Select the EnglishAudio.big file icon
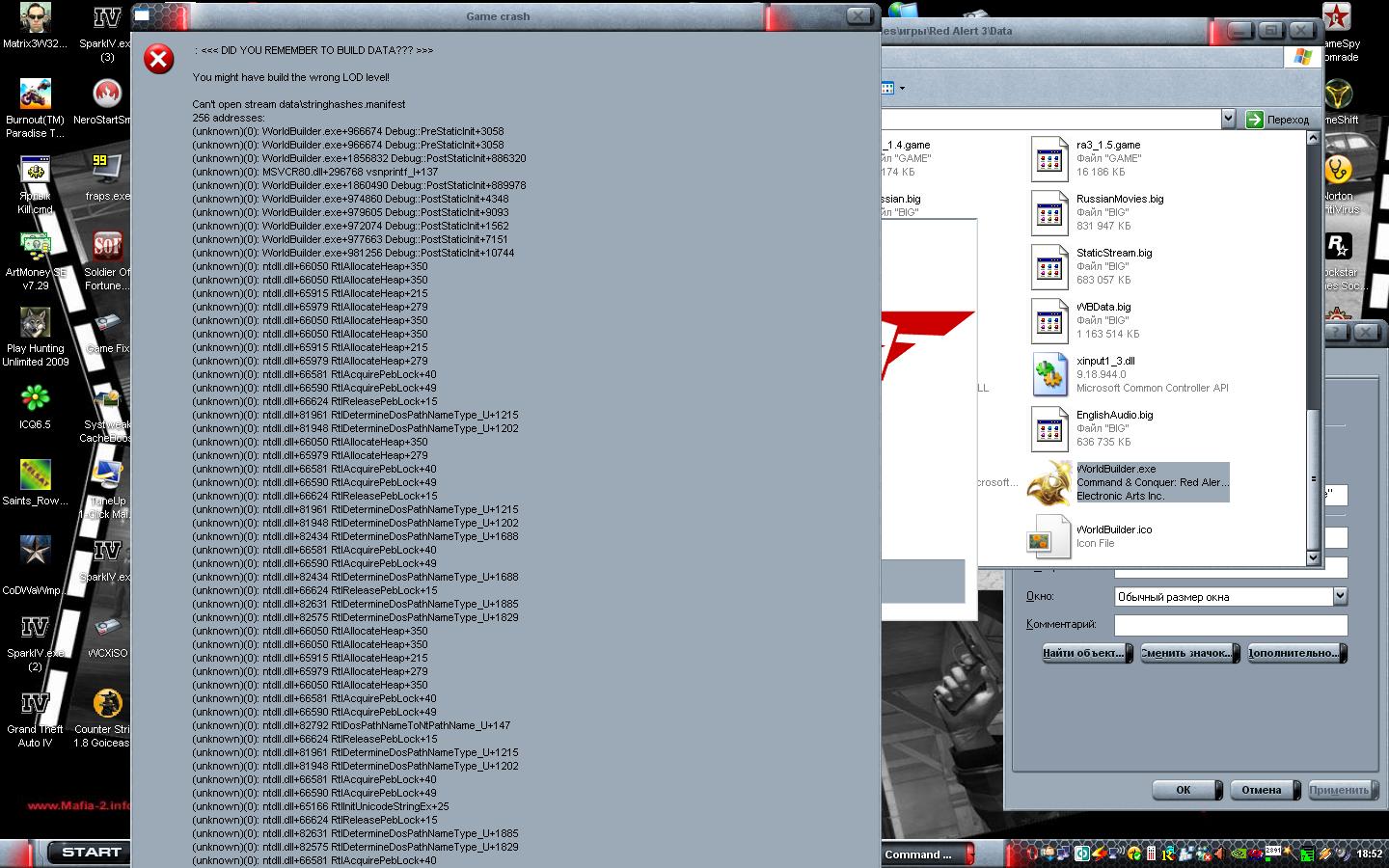Screen dimensions: 1389x868 [x=1049, y=428]
